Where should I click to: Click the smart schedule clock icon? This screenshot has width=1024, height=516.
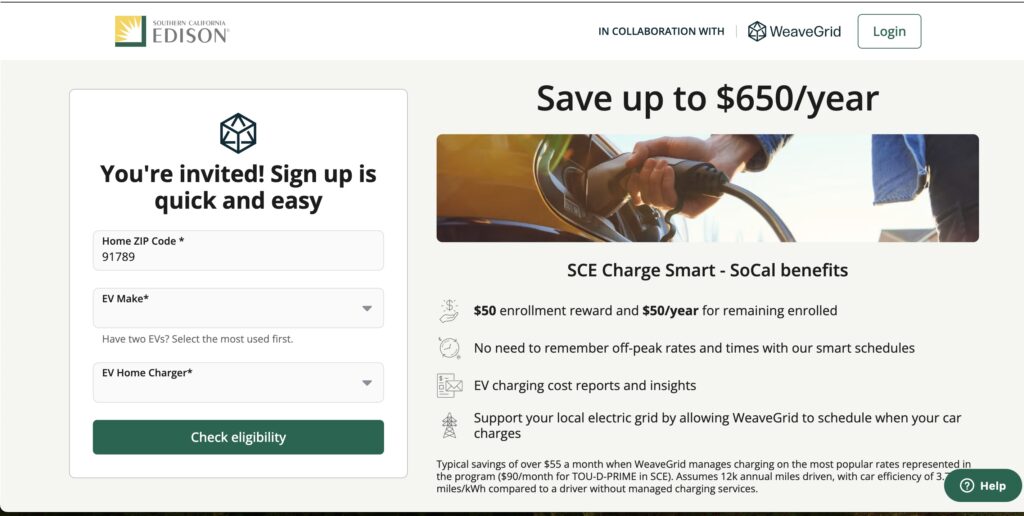[449, 348]
